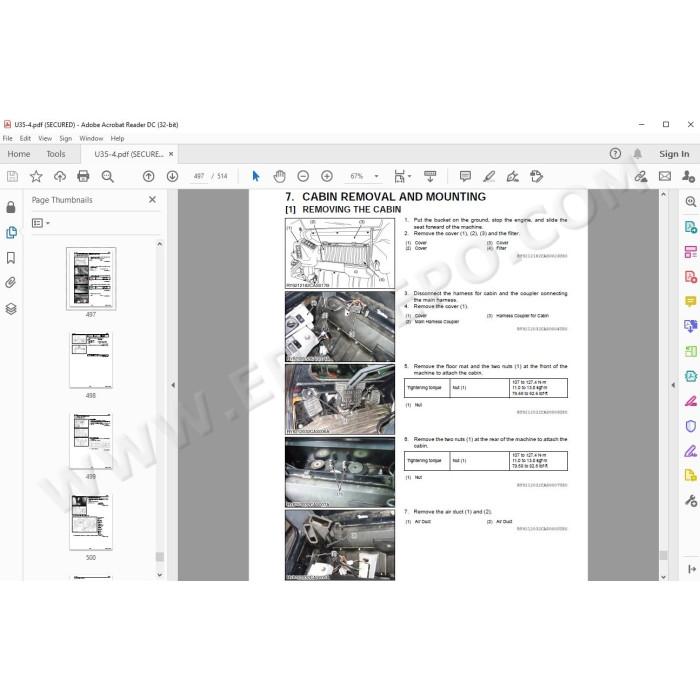Open the More Tools wrench icon

691,500
